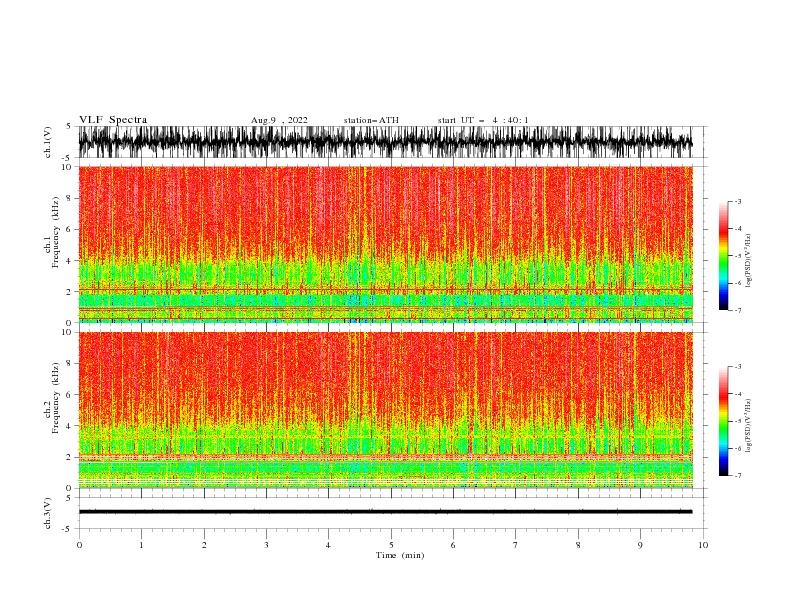This screenshot has height=612, width=792.
Task: Click the time axis tick label "5"
Action: pos(391,545)
